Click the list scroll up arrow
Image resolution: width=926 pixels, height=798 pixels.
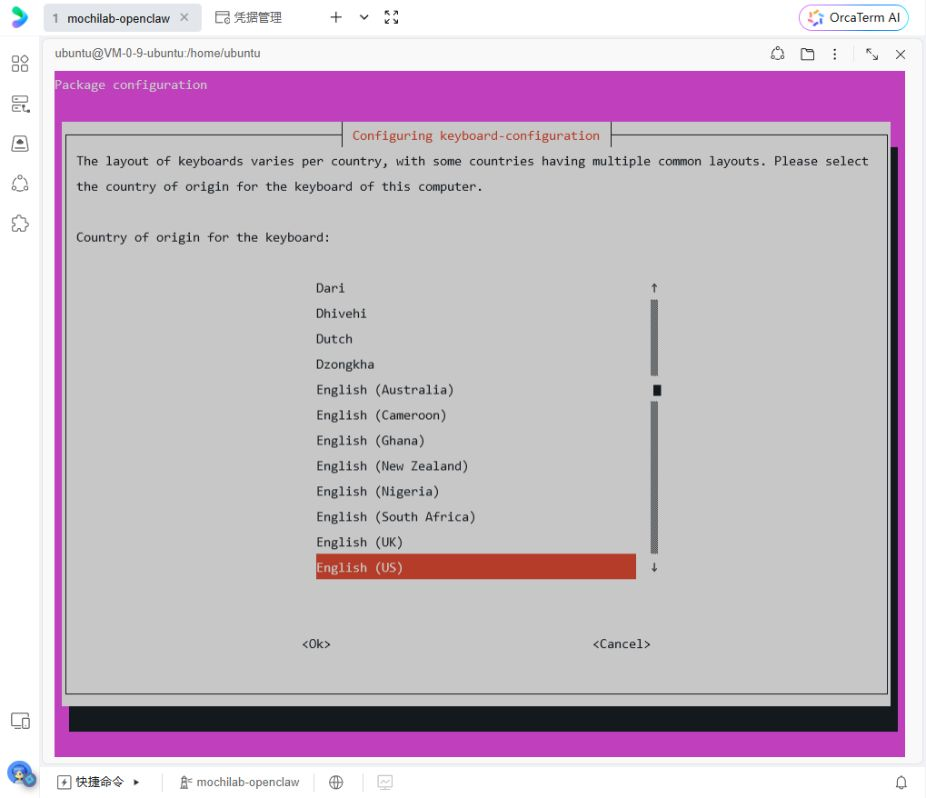tap(654, 288)
